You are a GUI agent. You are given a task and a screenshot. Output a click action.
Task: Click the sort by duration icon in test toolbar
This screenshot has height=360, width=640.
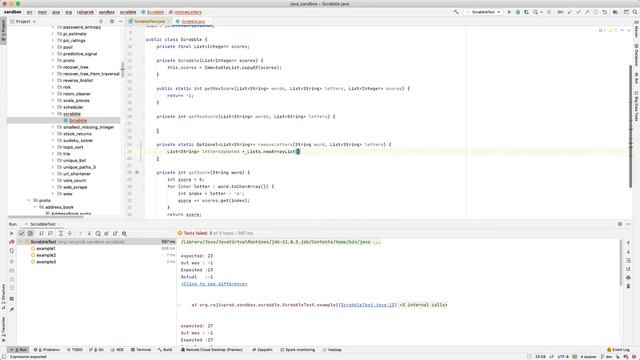click(x=50, y=233)
